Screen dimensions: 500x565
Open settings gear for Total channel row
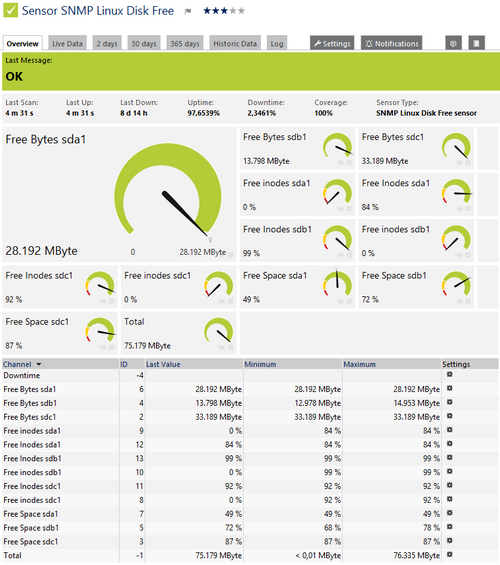coord(450,555)
